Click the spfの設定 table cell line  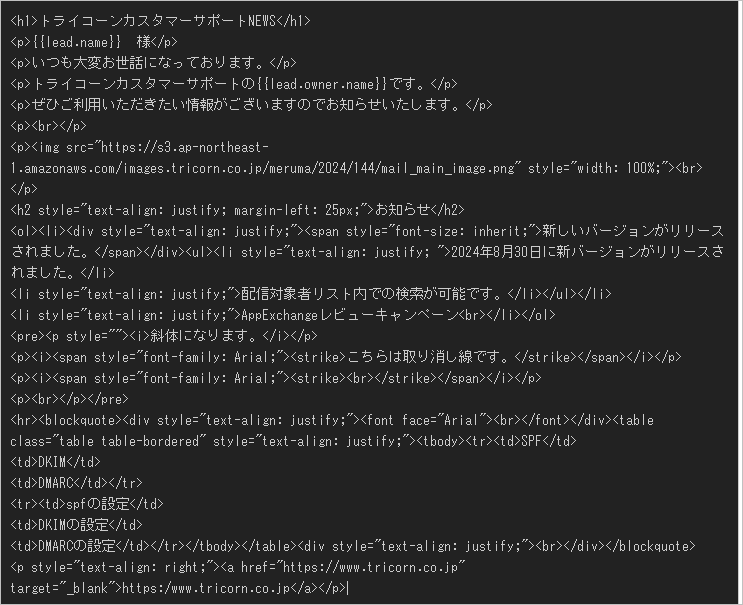coord(87,504)
